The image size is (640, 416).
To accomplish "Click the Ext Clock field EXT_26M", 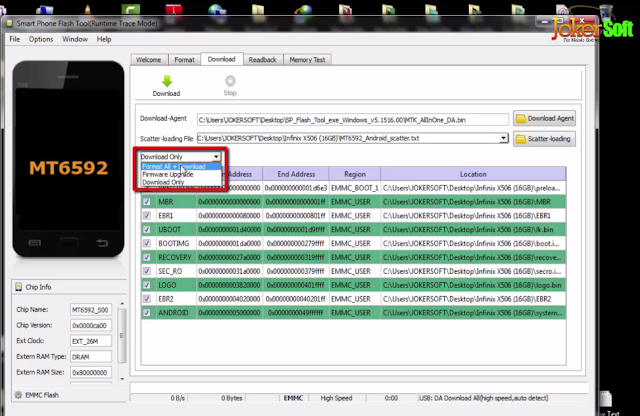I will pyautogui.click(x=91, y=341).
